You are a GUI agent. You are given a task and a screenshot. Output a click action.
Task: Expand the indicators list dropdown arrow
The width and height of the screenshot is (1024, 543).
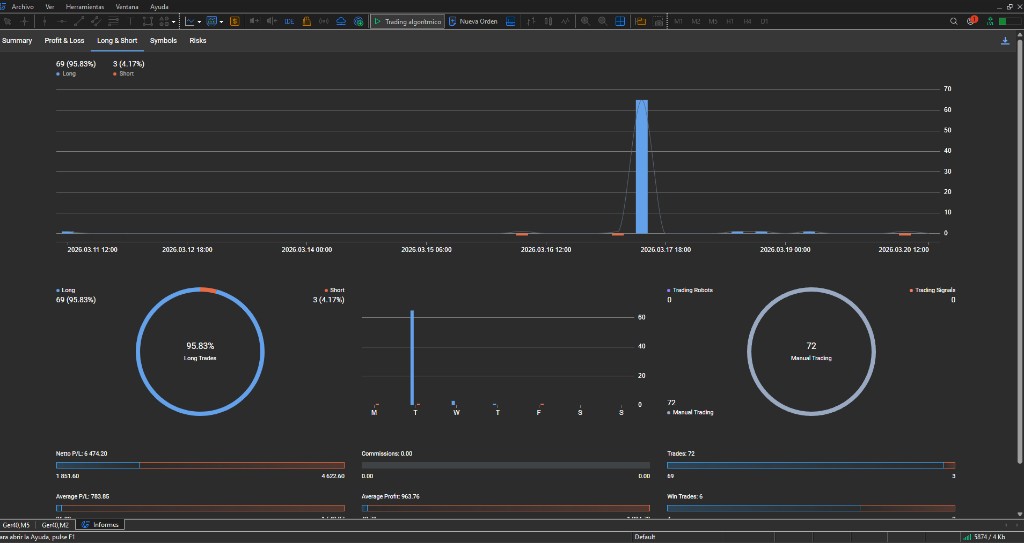[199, 21]
